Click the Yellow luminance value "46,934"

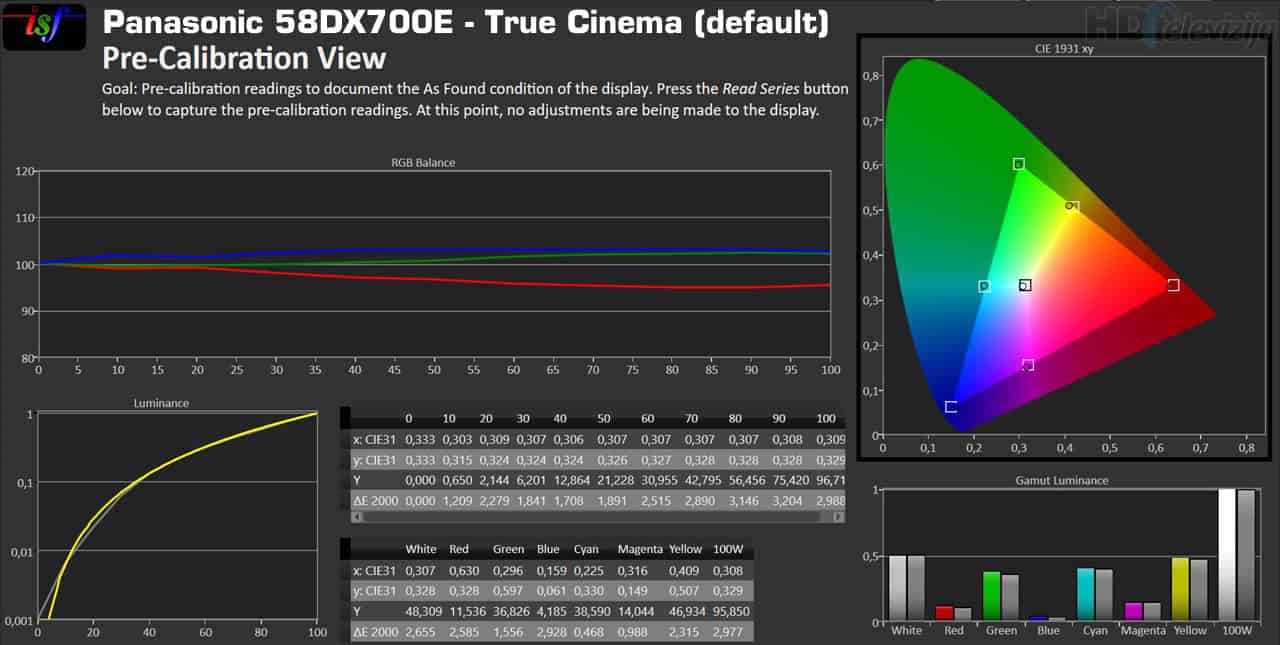690,610
